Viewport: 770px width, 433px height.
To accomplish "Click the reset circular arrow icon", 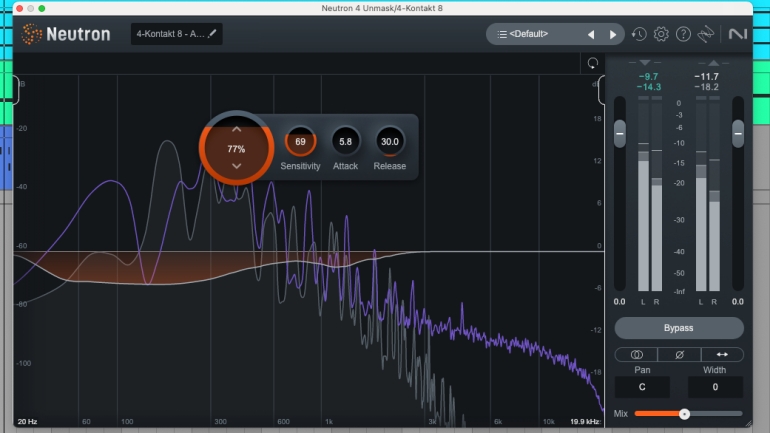I will point(593,63).
